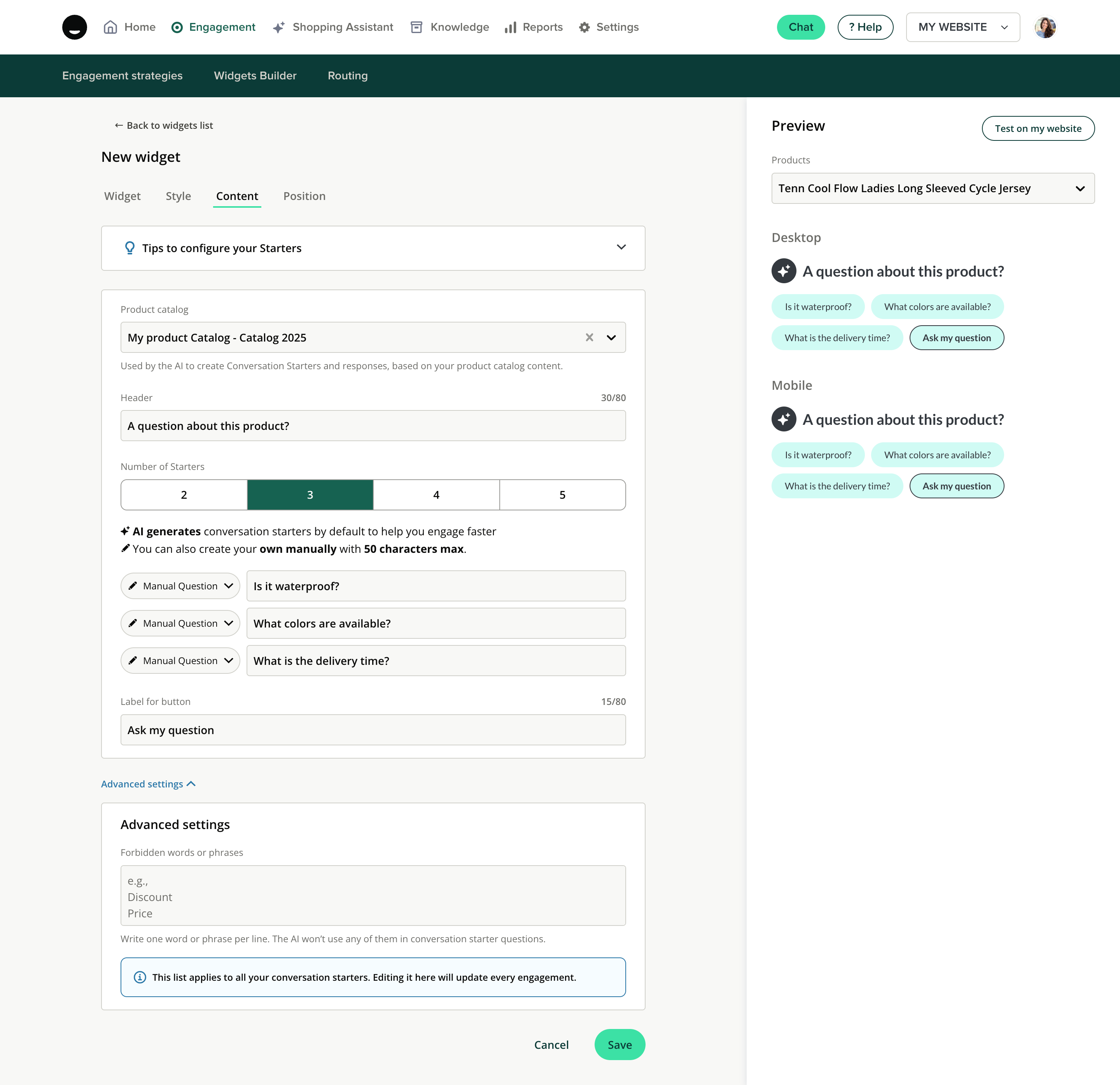Click the Shopping Assistant sparkle icon
1120x1085 pixels.
278,28
